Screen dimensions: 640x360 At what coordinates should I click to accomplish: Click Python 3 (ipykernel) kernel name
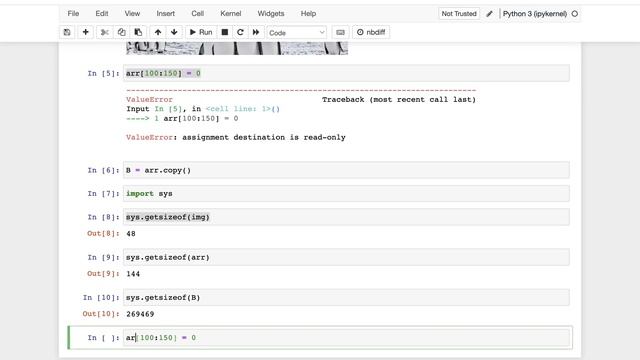pos(535,13)
